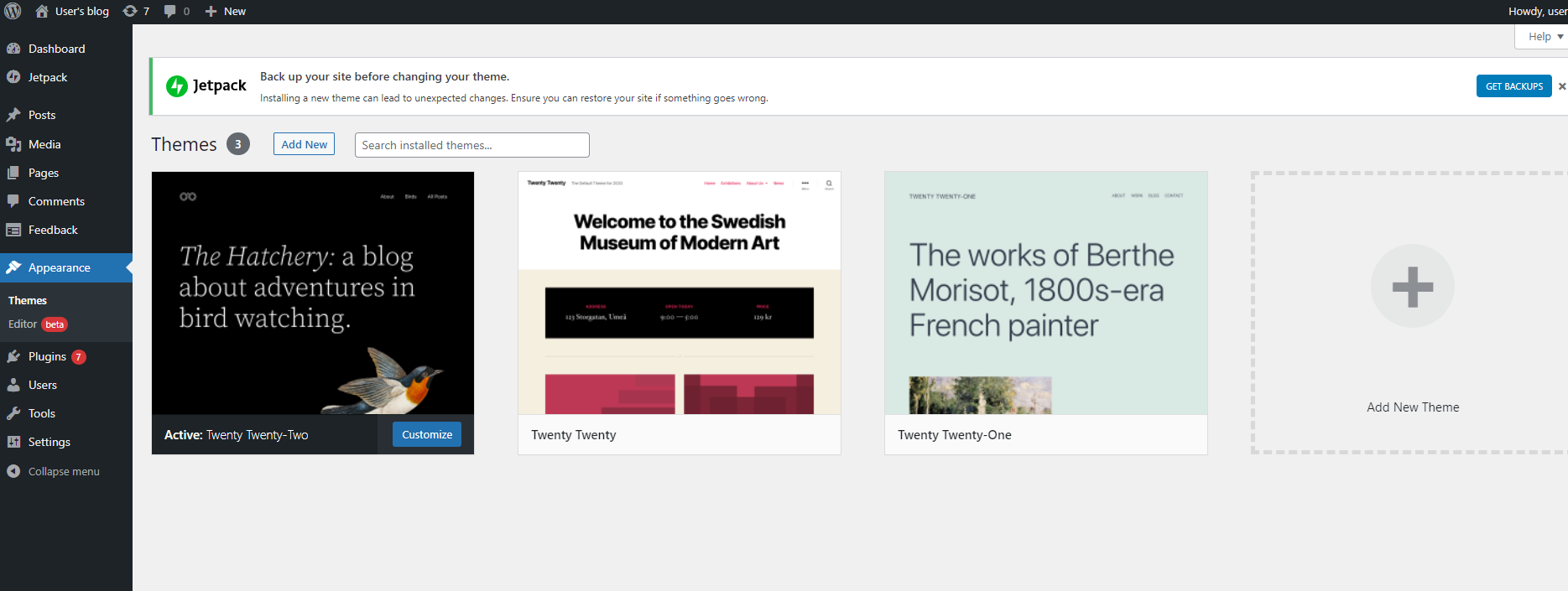
Task: Click the Media library icon
Action: (x=13, y=144)
